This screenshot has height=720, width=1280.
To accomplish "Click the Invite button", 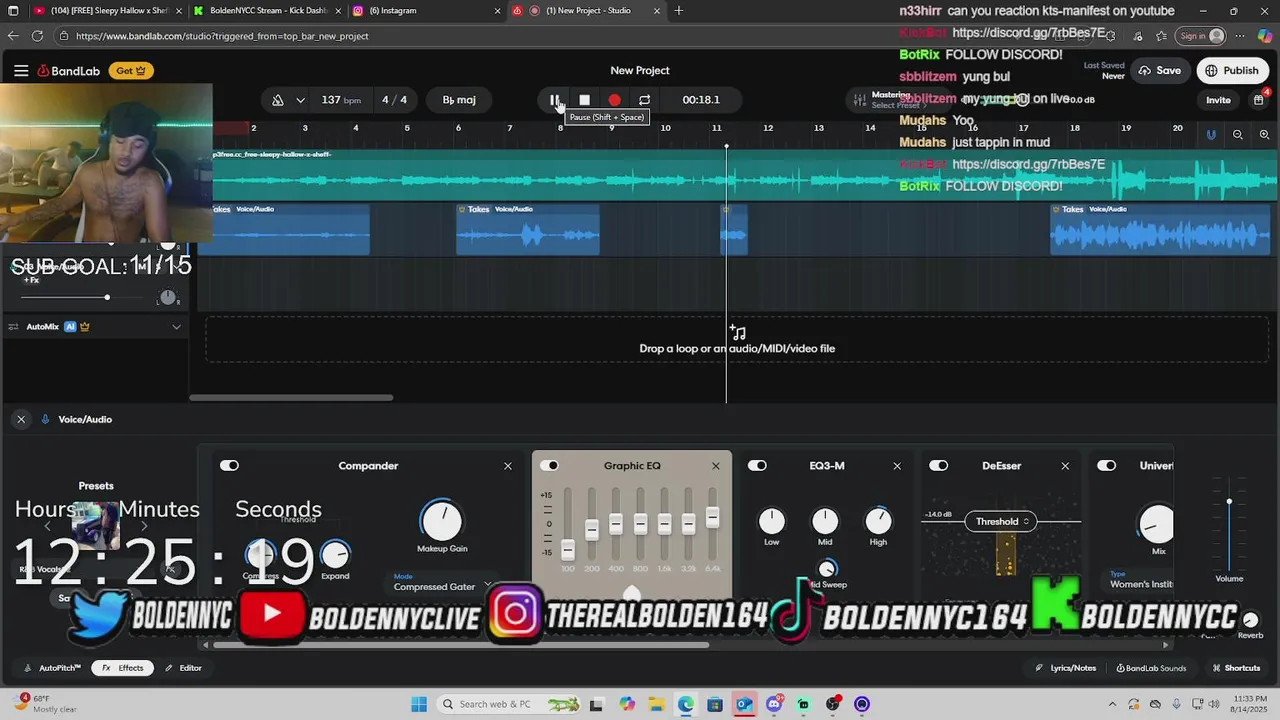I will [x=1218, y=100].
